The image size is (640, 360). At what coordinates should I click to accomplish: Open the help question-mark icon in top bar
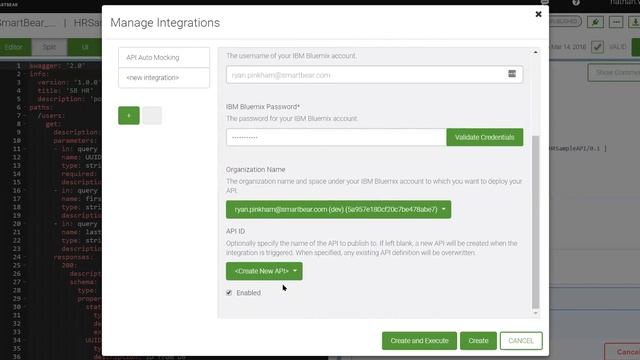[576, 2]
